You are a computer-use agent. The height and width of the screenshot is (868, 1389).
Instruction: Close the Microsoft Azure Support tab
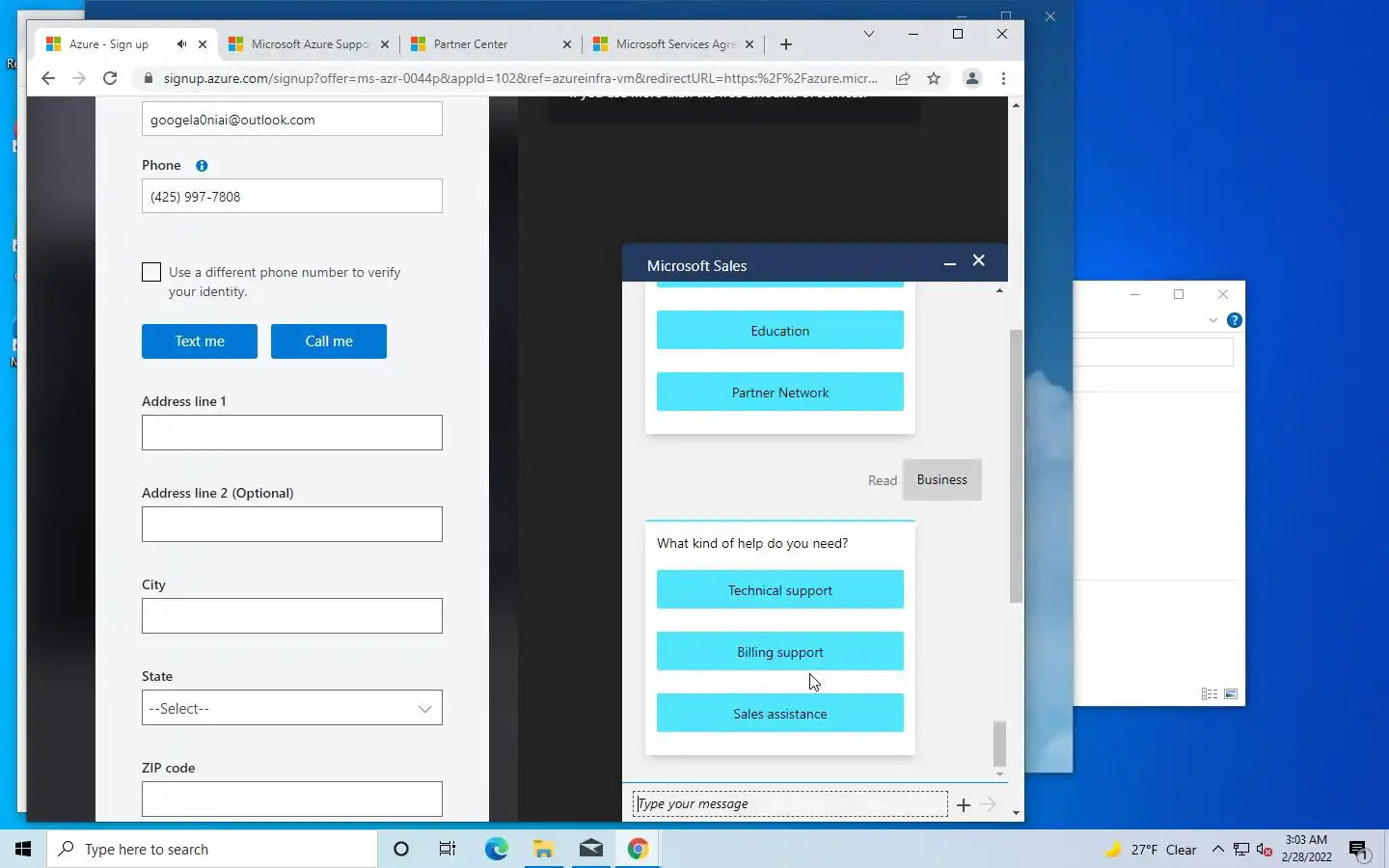pos(385,44)
